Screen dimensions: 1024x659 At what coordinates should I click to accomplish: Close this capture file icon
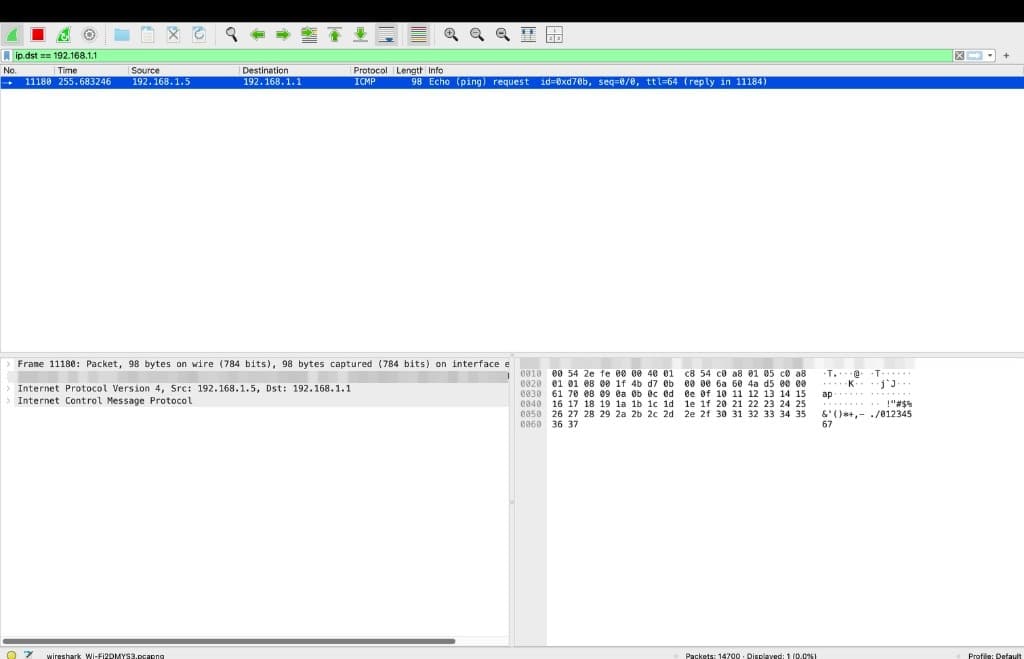pos(173,35)
